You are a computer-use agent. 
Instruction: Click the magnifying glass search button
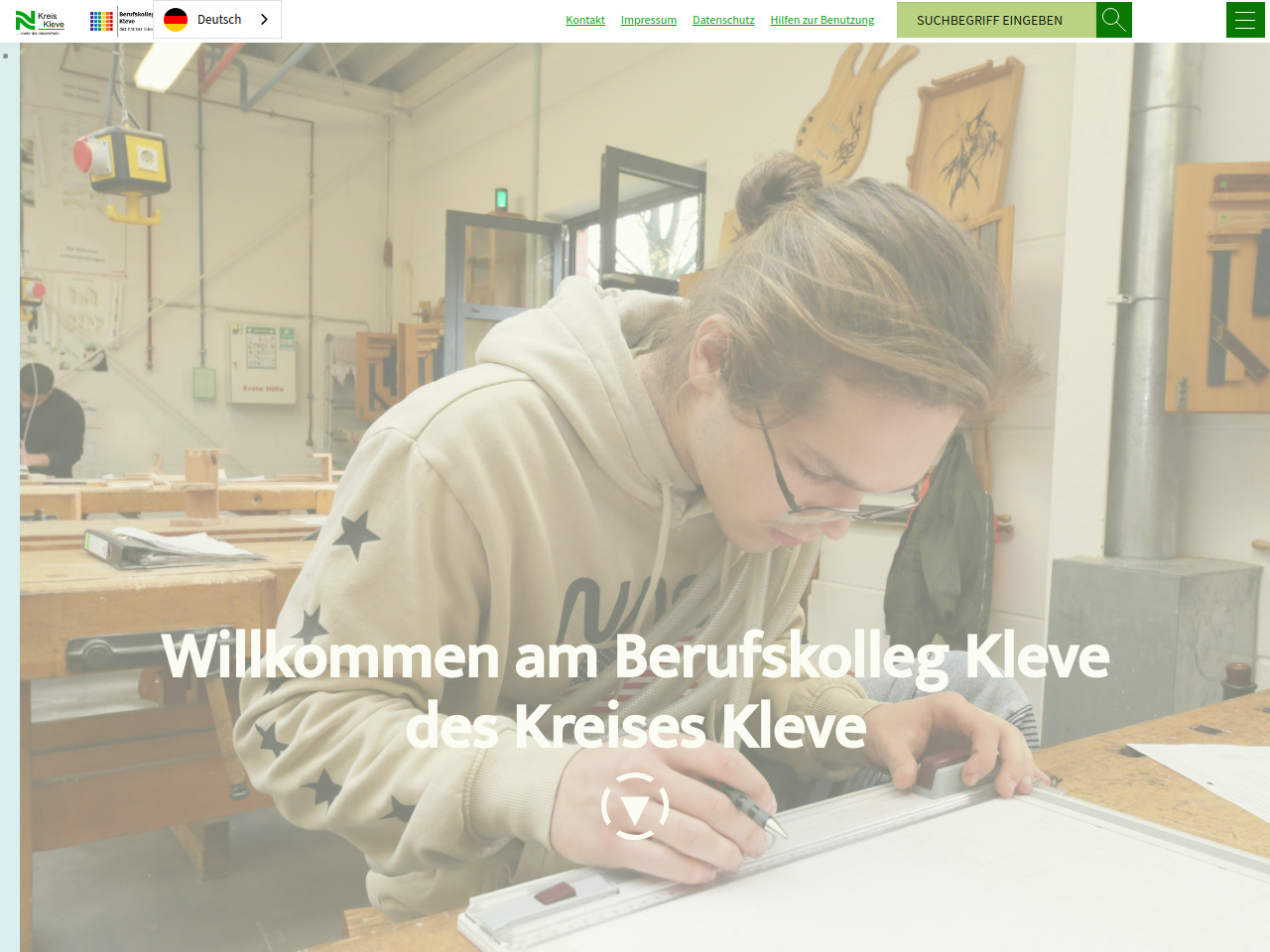[x=1114, y=20]
